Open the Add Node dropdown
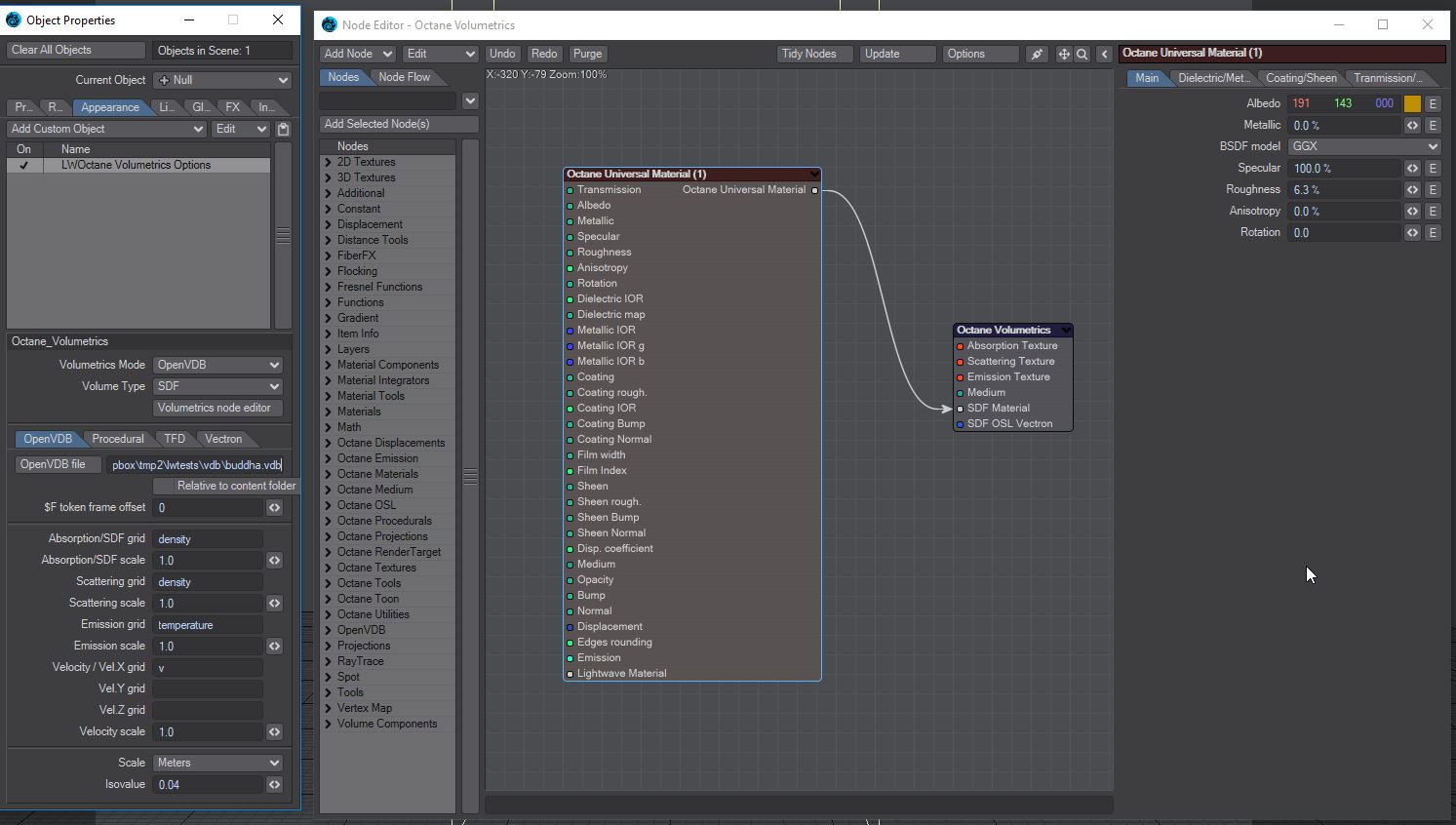Viewport: 1456px width, 825px height. click(357, 54)
